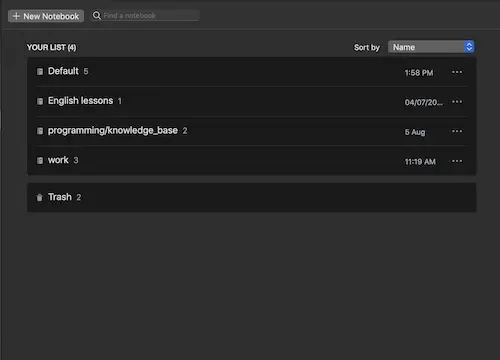Open more options for programming/knowledge_base
Image resolution: width=500 pixels, height=360 pixels.
click(x=457, y=131)
